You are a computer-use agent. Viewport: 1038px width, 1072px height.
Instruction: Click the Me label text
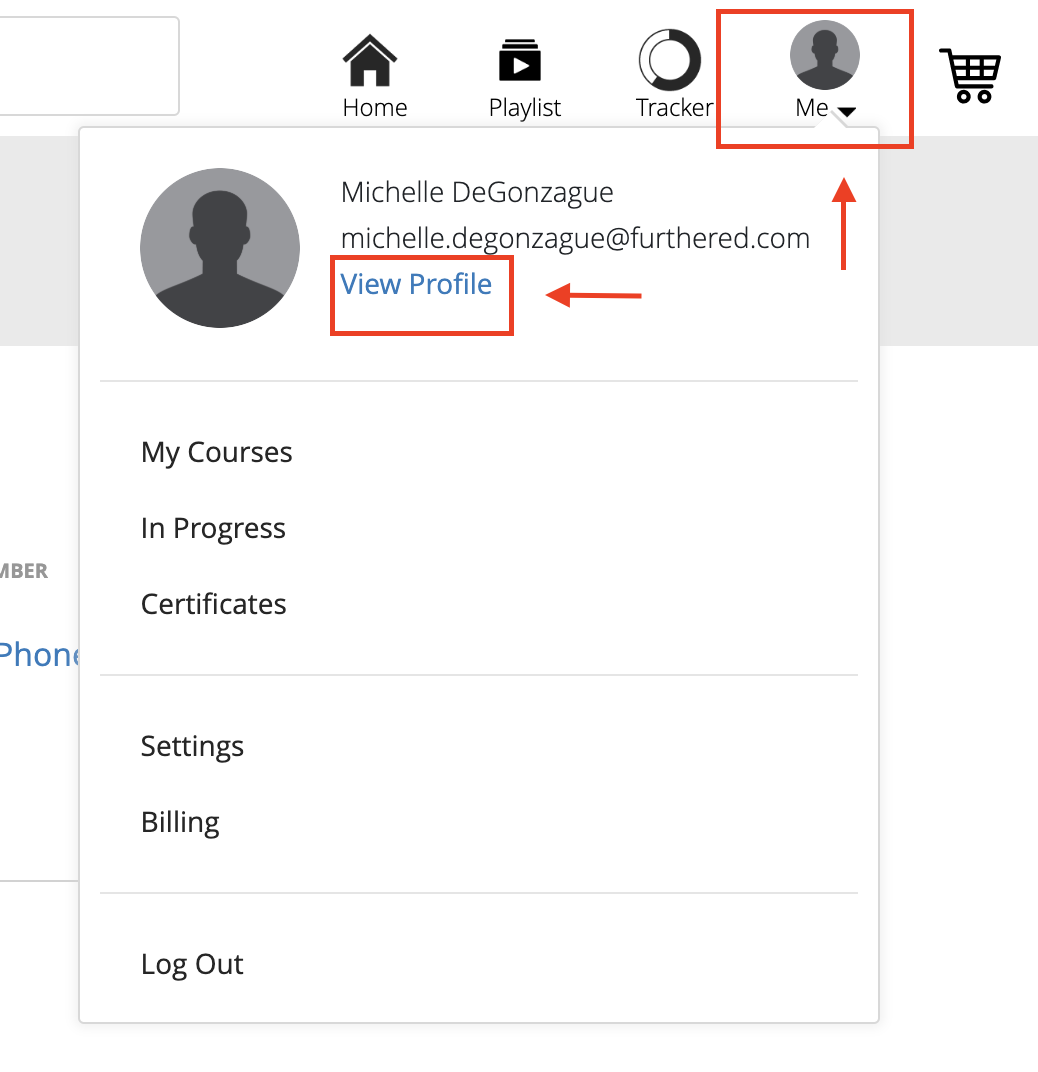tap(812, 107)
